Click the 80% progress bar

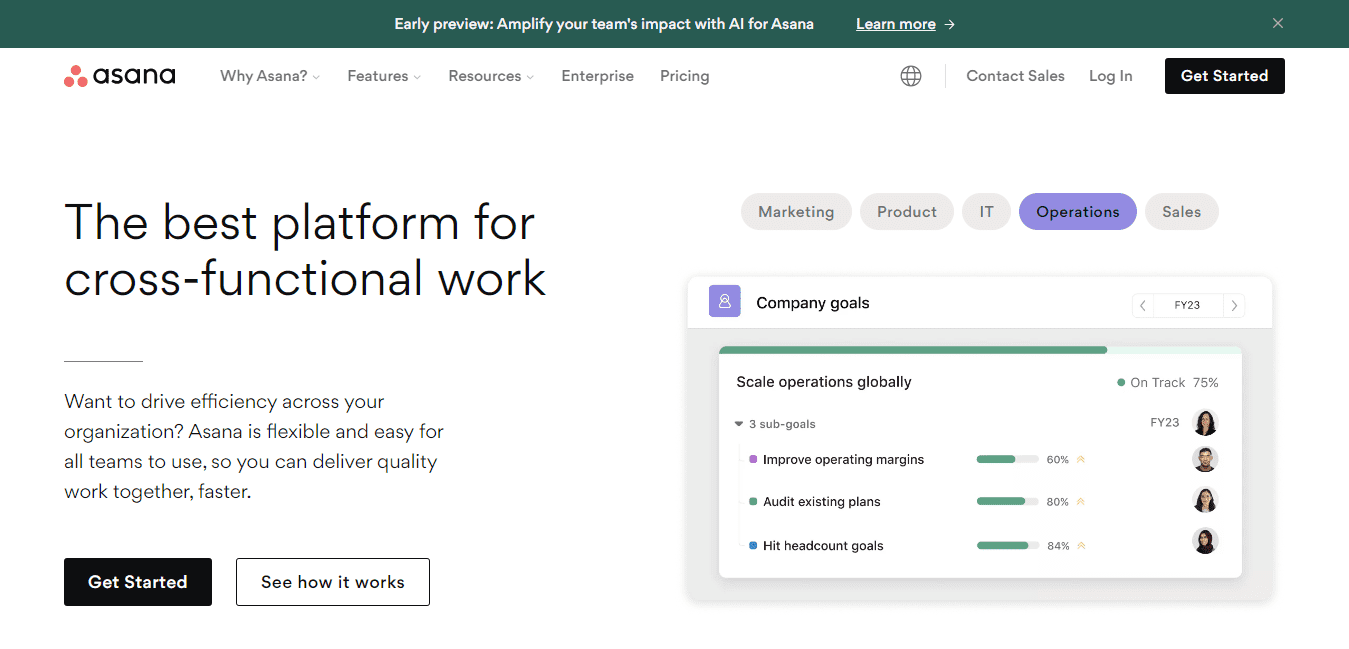(x=1008, y=502)
